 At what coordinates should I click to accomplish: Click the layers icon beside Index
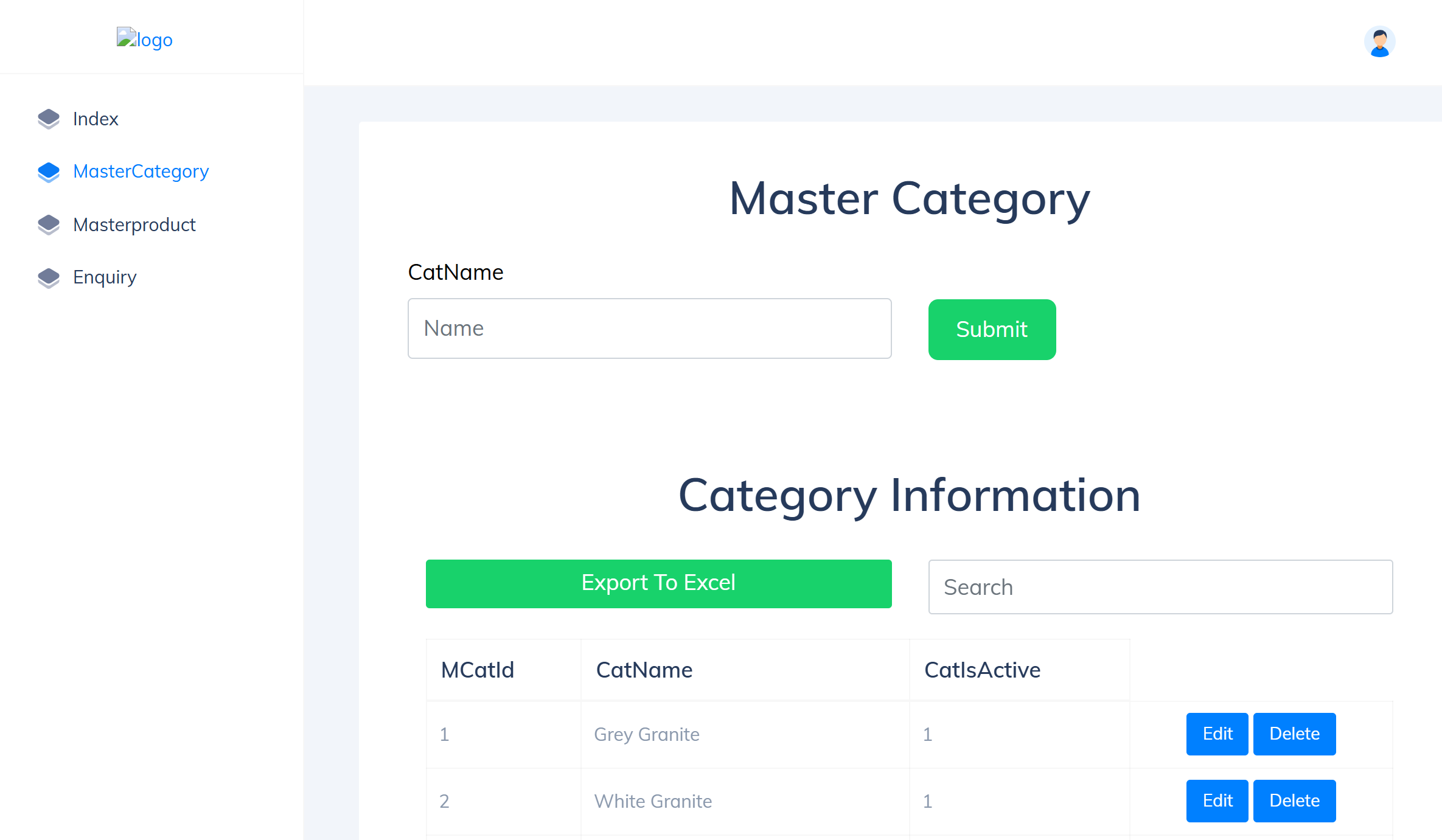[x=49, y=119]
